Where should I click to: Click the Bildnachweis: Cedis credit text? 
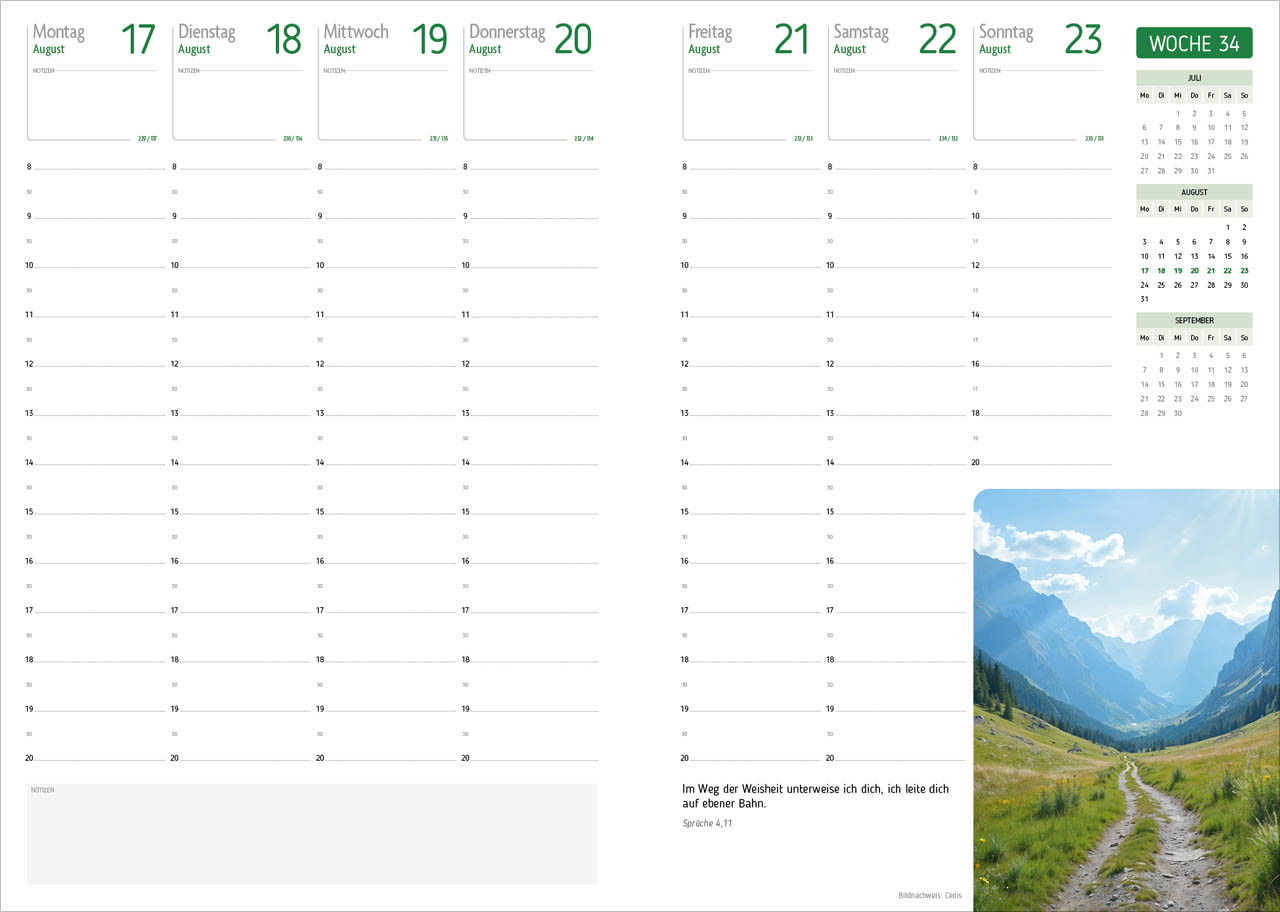pyautogui.click(x=929, y=895)
